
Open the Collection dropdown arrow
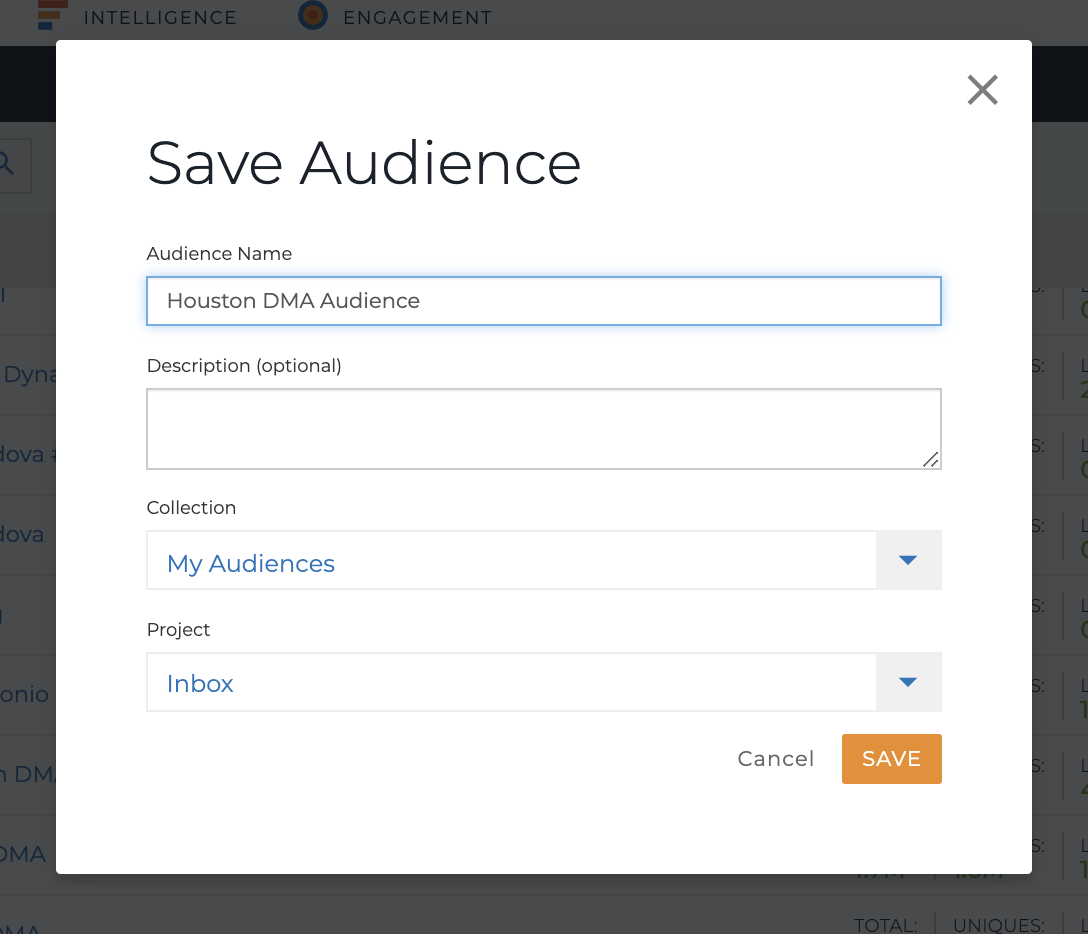pos(908,561)
